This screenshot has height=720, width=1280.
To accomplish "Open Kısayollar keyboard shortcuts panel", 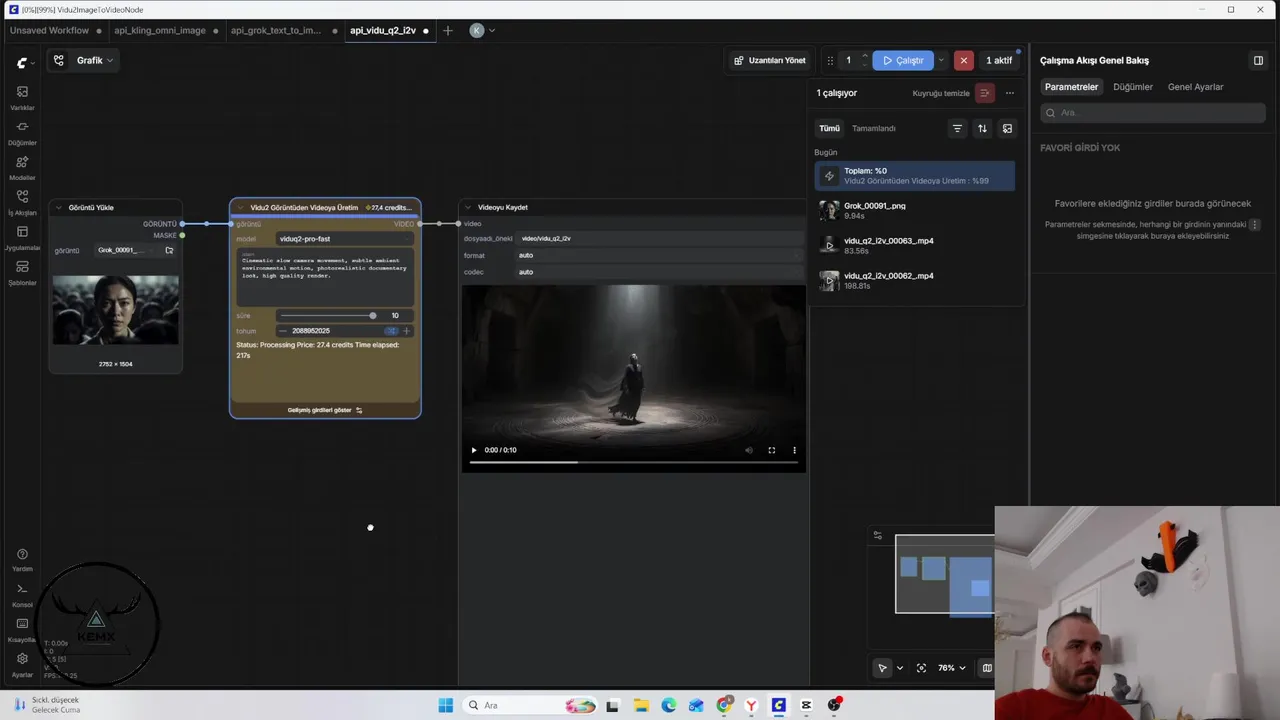I will [x=22, y=629].
